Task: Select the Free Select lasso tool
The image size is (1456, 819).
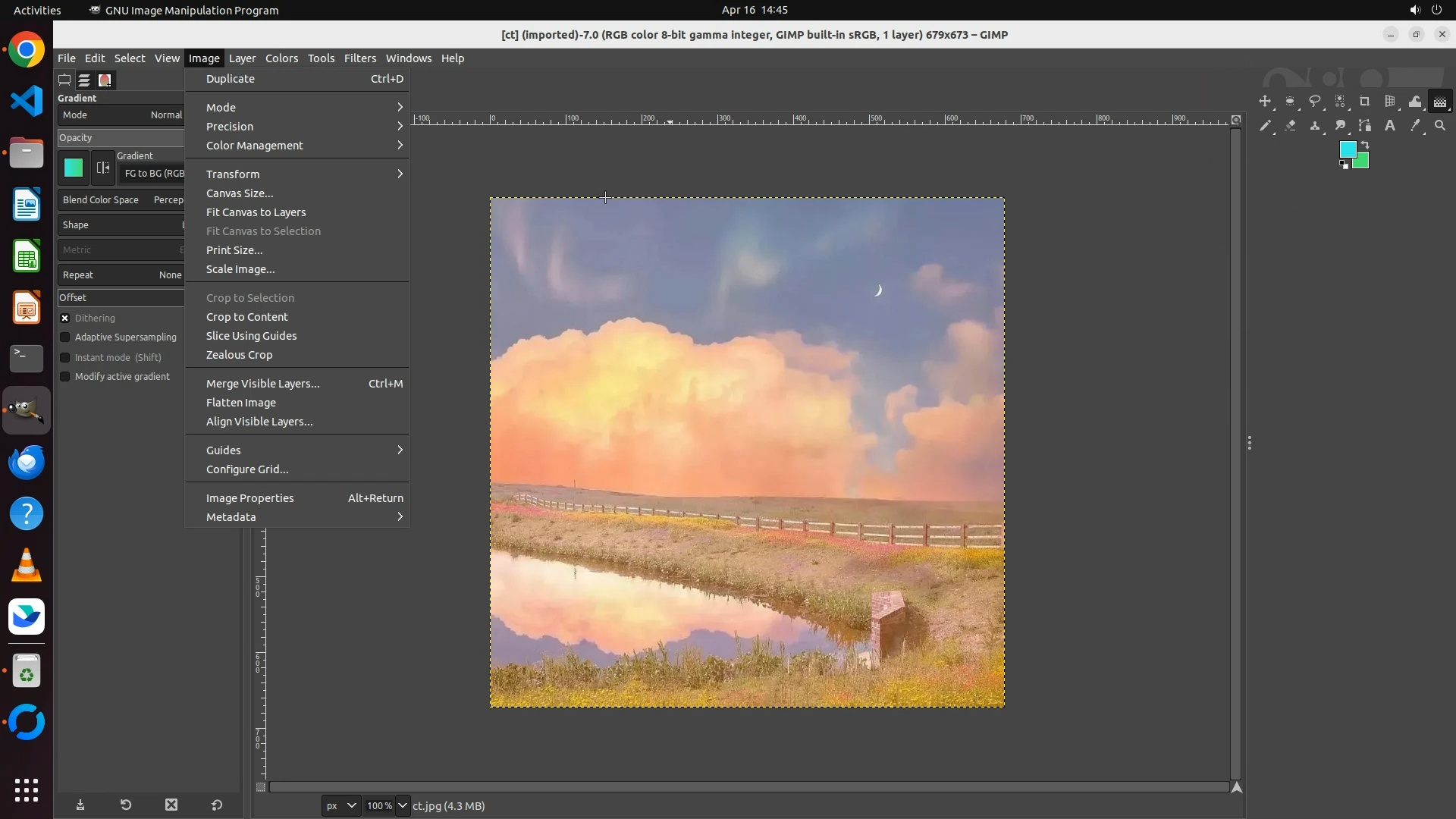Action: point(1315,102)
